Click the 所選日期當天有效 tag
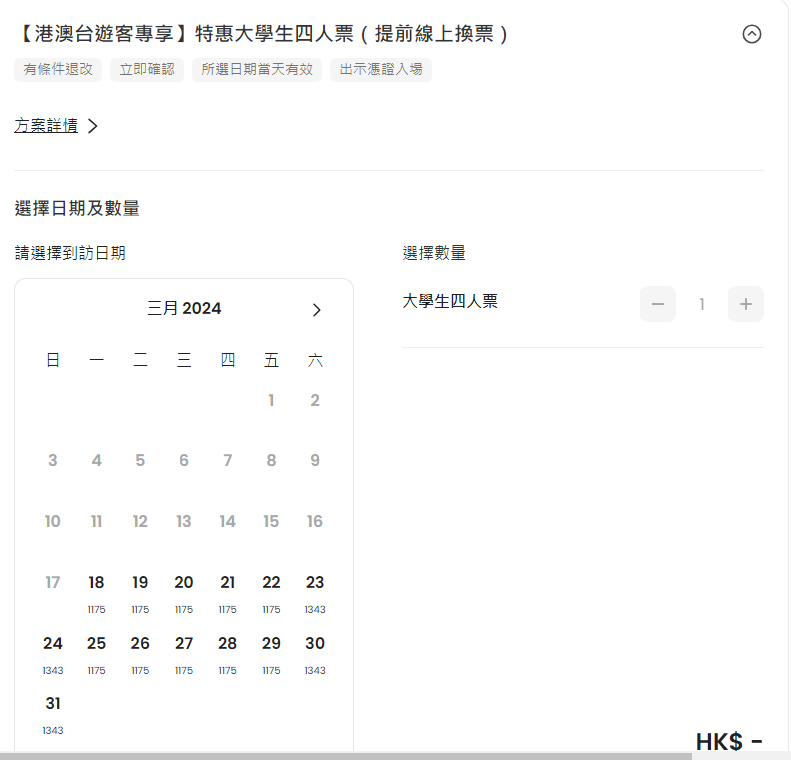The height and width of the screenshot is (760, 791). pos(257,70)
